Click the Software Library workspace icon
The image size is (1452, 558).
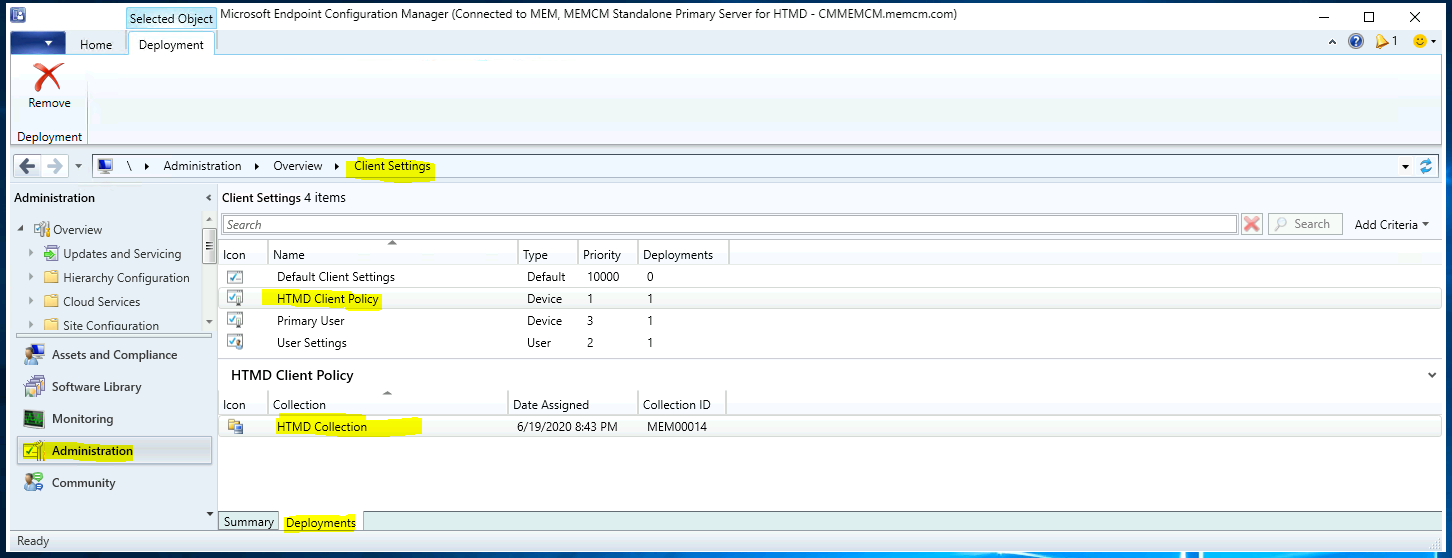tap(34, 387)
